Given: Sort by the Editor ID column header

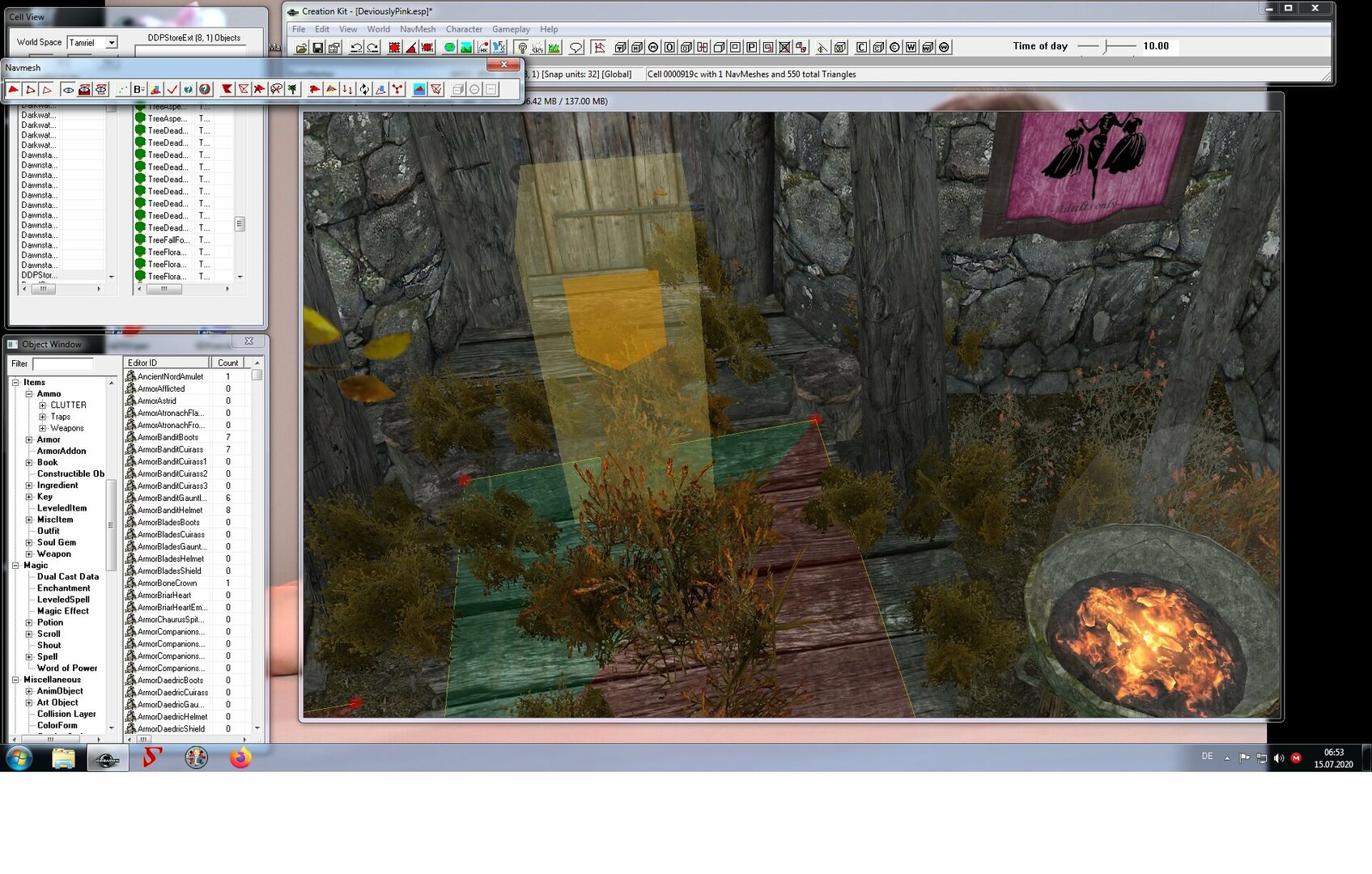Looking at the screenshot, I should (x=166, y=363).
